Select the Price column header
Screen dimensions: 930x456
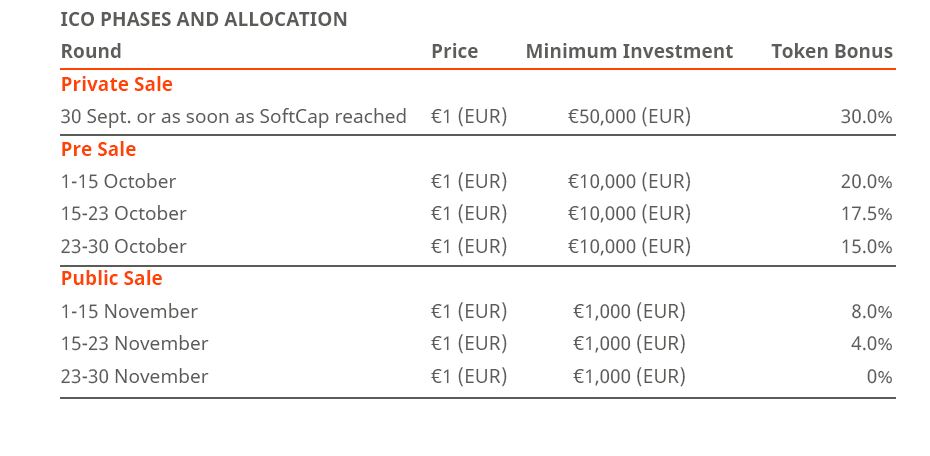coord(454,51)
